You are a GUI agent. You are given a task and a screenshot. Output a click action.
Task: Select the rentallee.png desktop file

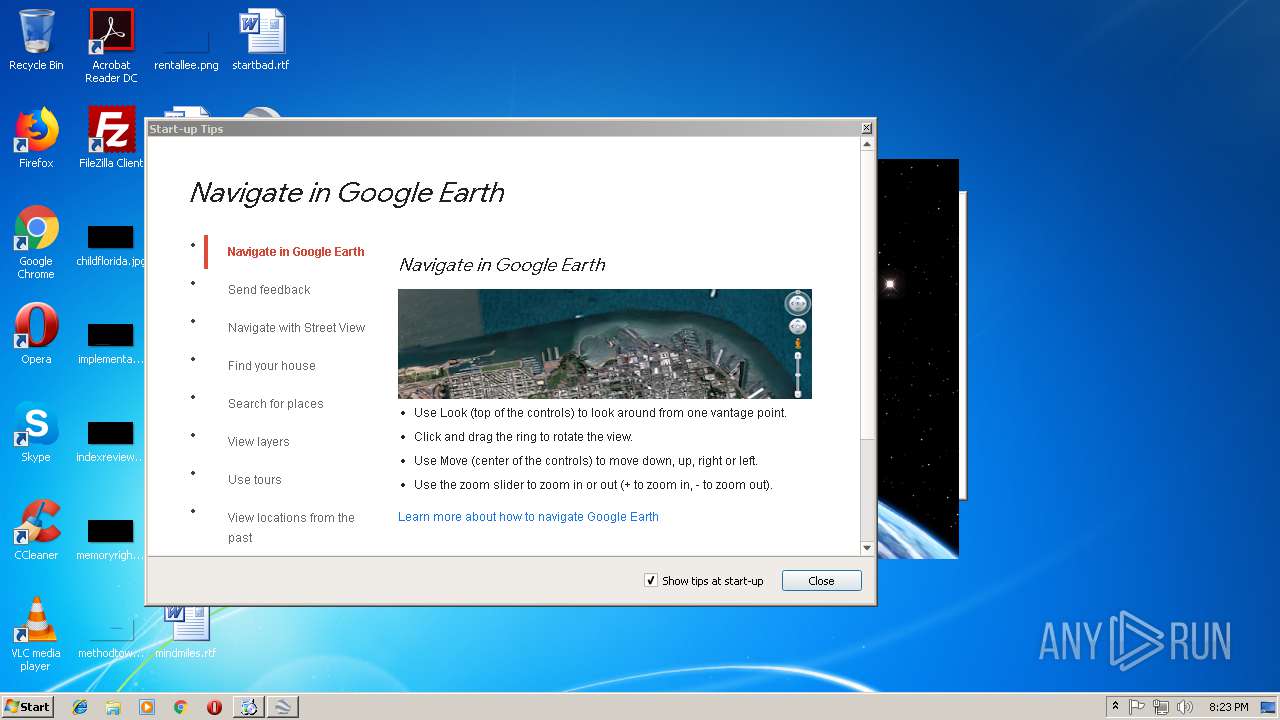pyautogui.click(x=186, y=46)
